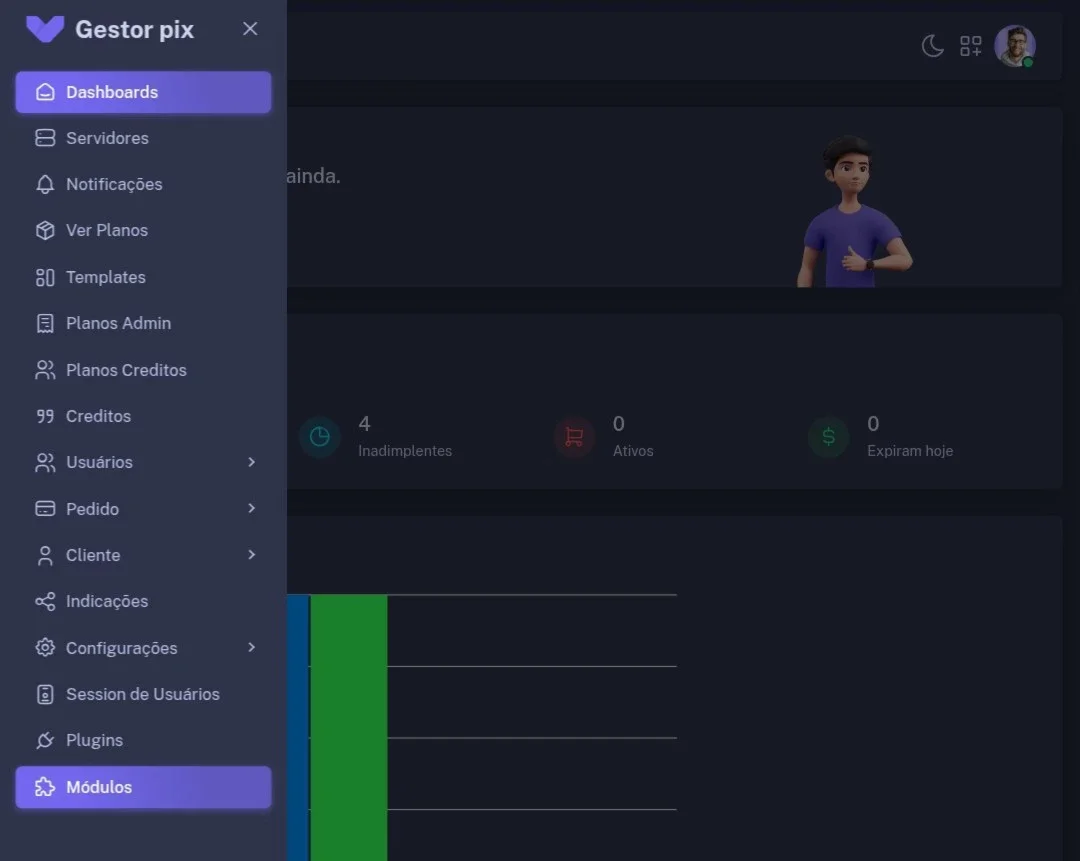Click the 3D avatar character illustration
1080x861 pixels.
[x=853, y=211]
